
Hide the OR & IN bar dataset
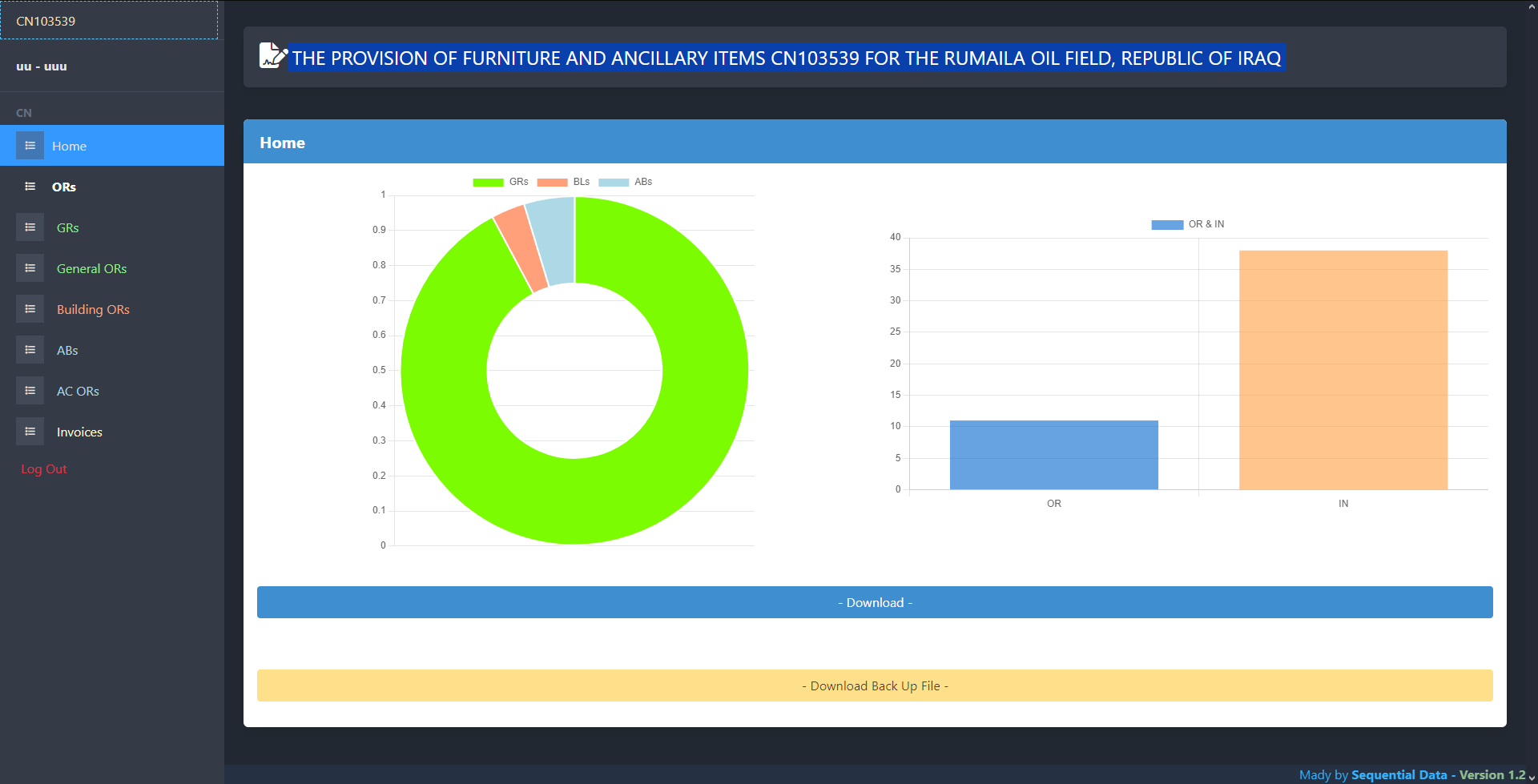[x=1187, y=225]
